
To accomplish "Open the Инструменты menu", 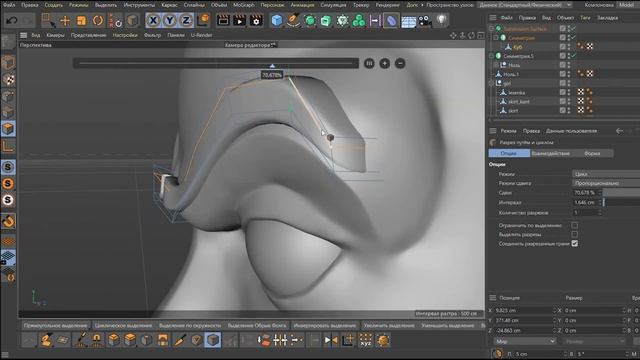I will click(139, 5).
